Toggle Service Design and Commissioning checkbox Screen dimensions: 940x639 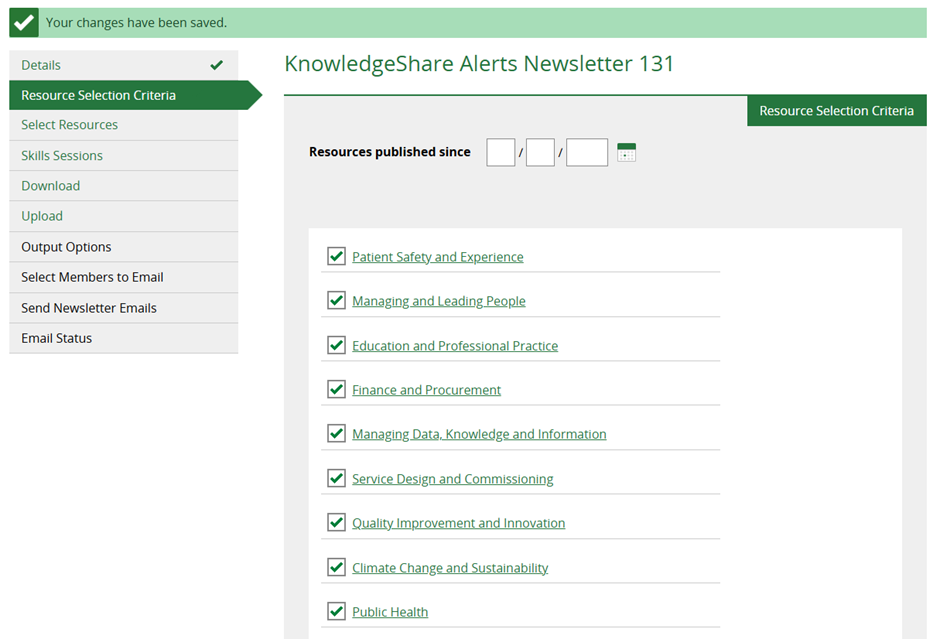tap(336, 478)
